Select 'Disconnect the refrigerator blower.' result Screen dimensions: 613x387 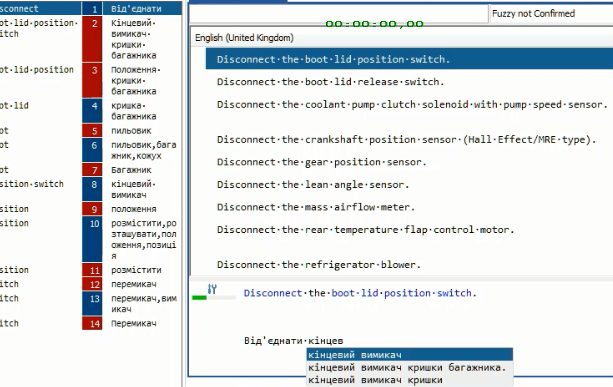tap(319, 265)
